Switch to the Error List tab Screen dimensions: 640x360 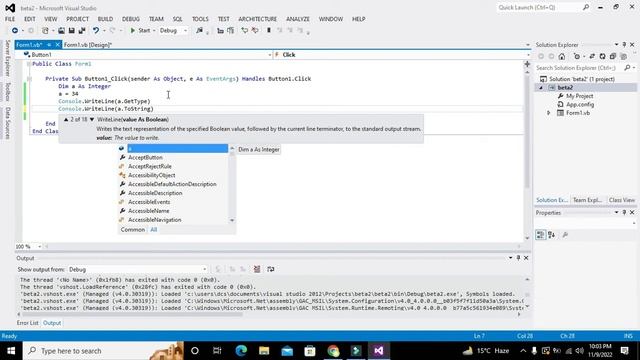(x=27, y=323)
